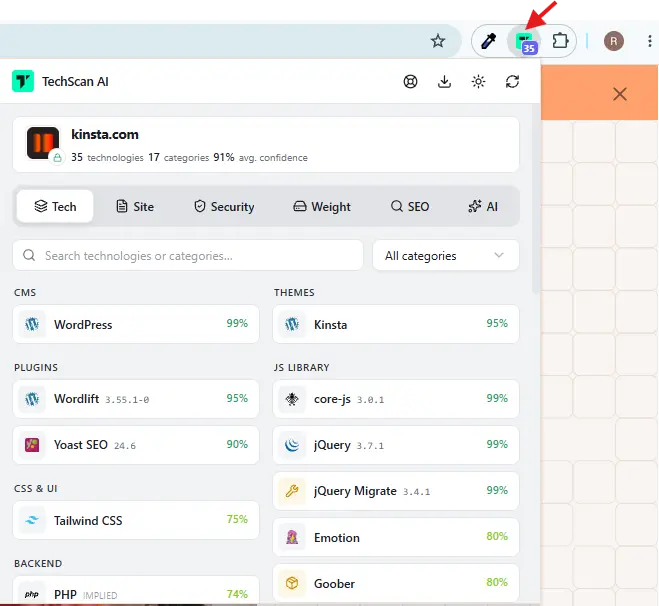Screen dimensions: 659x606
Task: Open the PHP backend card
Action: 136,590
